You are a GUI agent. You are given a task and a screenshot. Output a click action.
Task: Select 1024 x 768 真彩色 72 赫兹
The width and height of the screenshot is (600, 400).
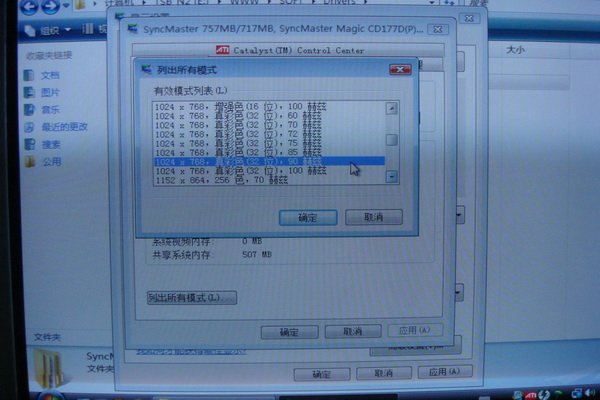[x=269, y=134]
